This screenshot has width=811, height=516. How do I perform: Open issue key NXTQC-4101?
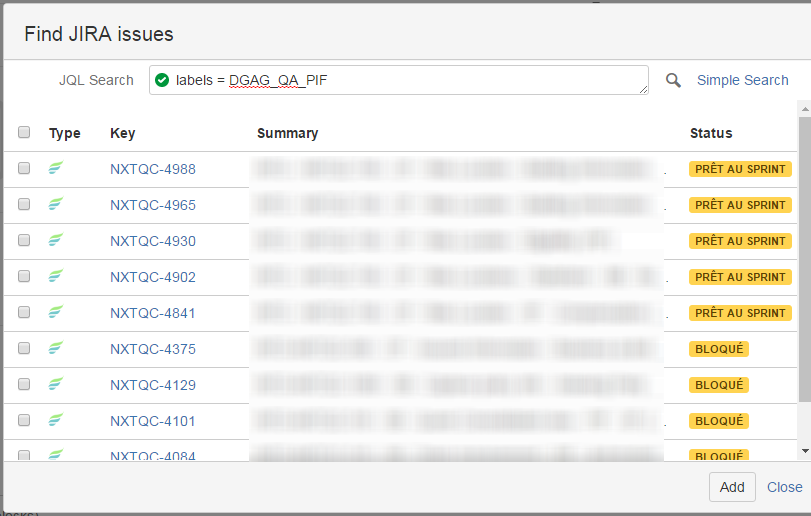click(153, 421)
